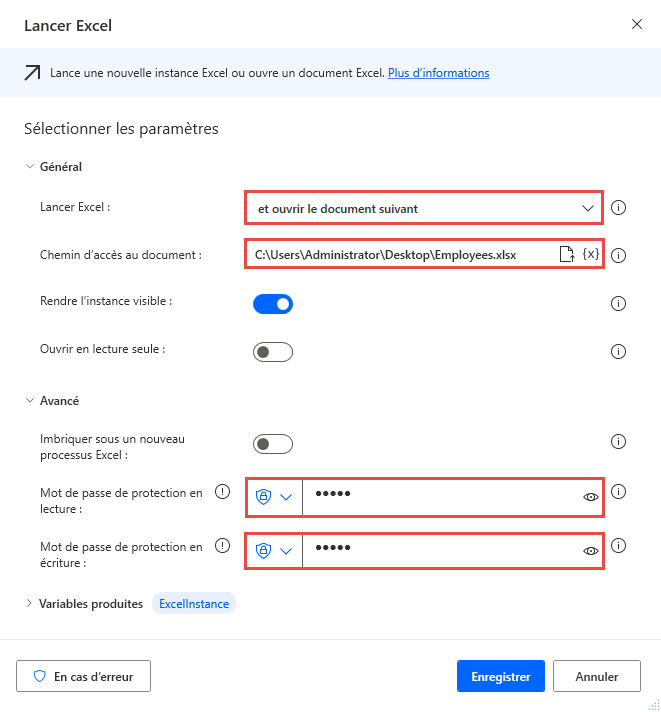
Task: Open input type dropdown for write password
Action: [275, 551]
